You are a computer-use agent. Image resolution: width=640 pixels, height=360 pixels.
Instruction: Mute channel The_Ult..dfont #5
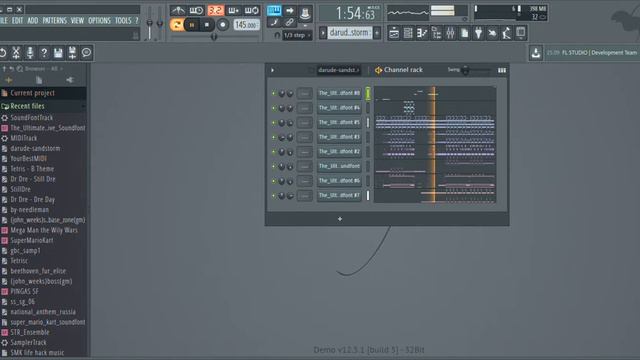[x=273, y=122]
